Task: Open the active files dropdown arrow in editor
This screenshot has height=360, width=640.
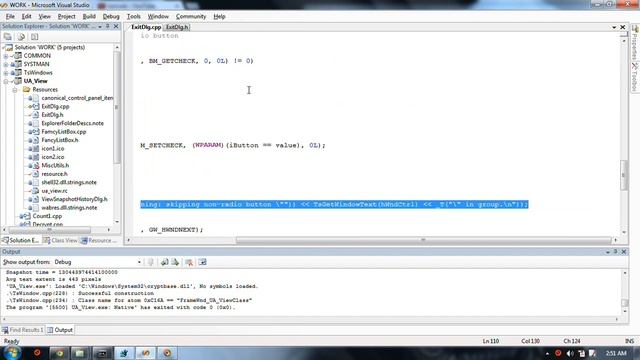Action: pyautogui.click(x=614, y=27)
